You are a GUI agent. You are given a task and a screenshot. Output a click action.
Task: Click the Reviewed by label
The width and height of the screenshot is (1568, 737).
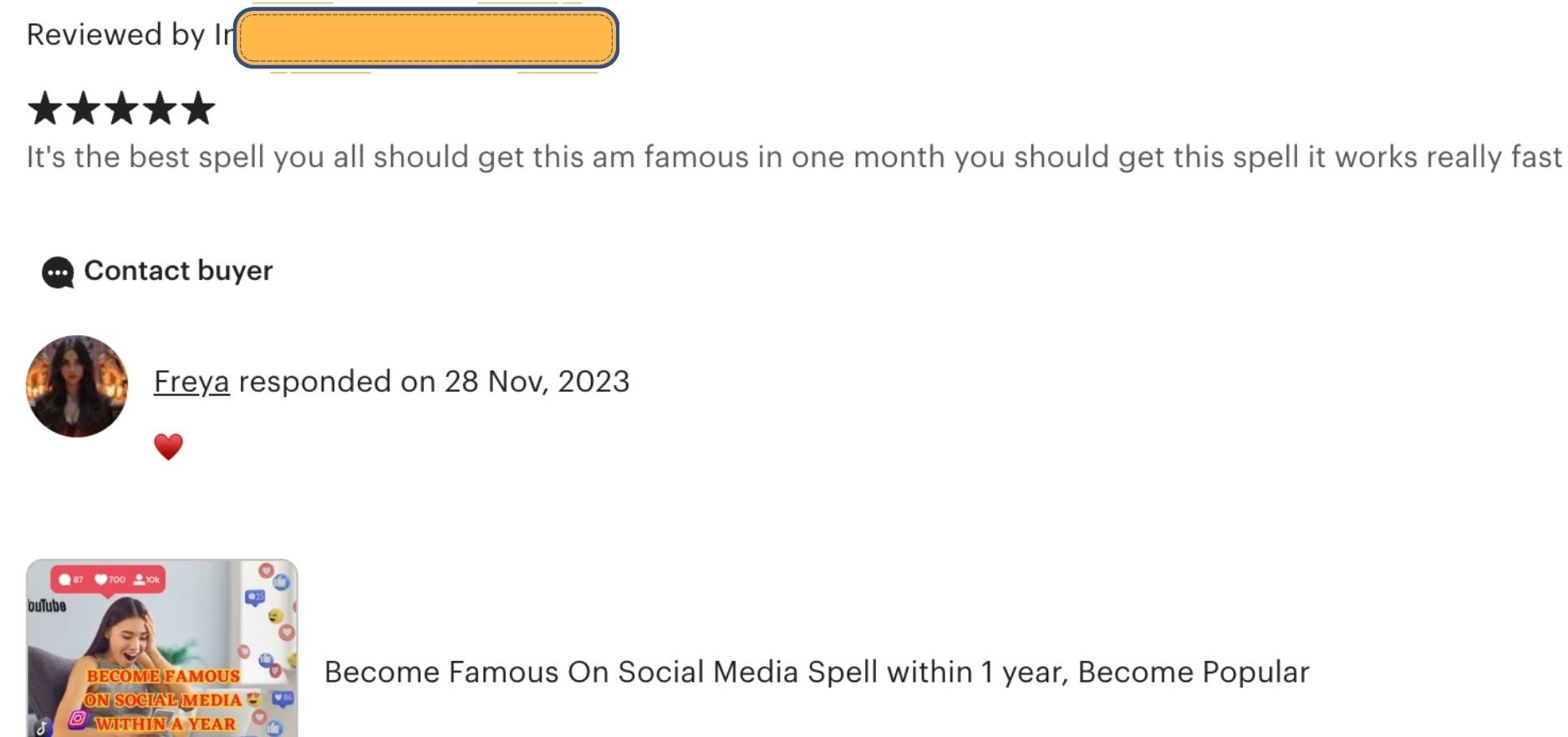click(x=116, y=35)
